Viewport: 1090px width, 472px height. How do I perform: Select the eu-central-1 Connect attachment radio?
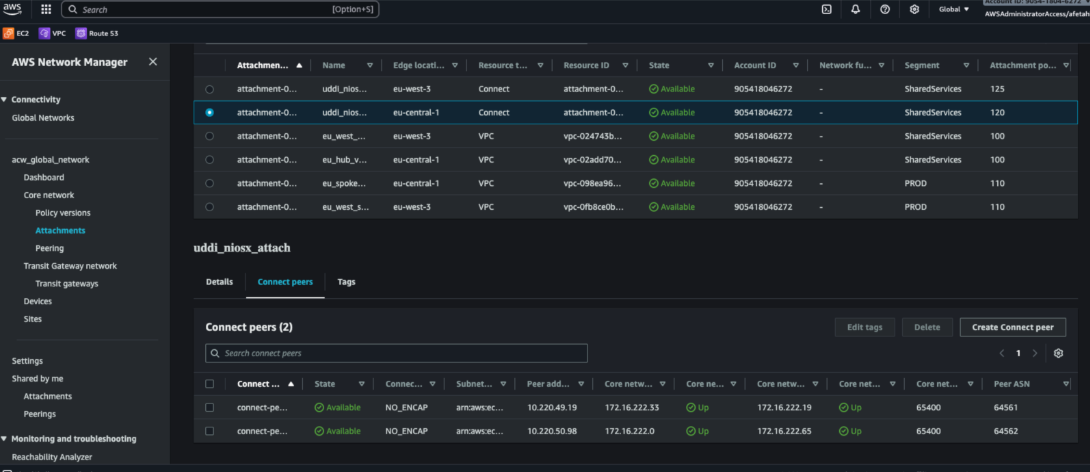[x=209, y=113]
